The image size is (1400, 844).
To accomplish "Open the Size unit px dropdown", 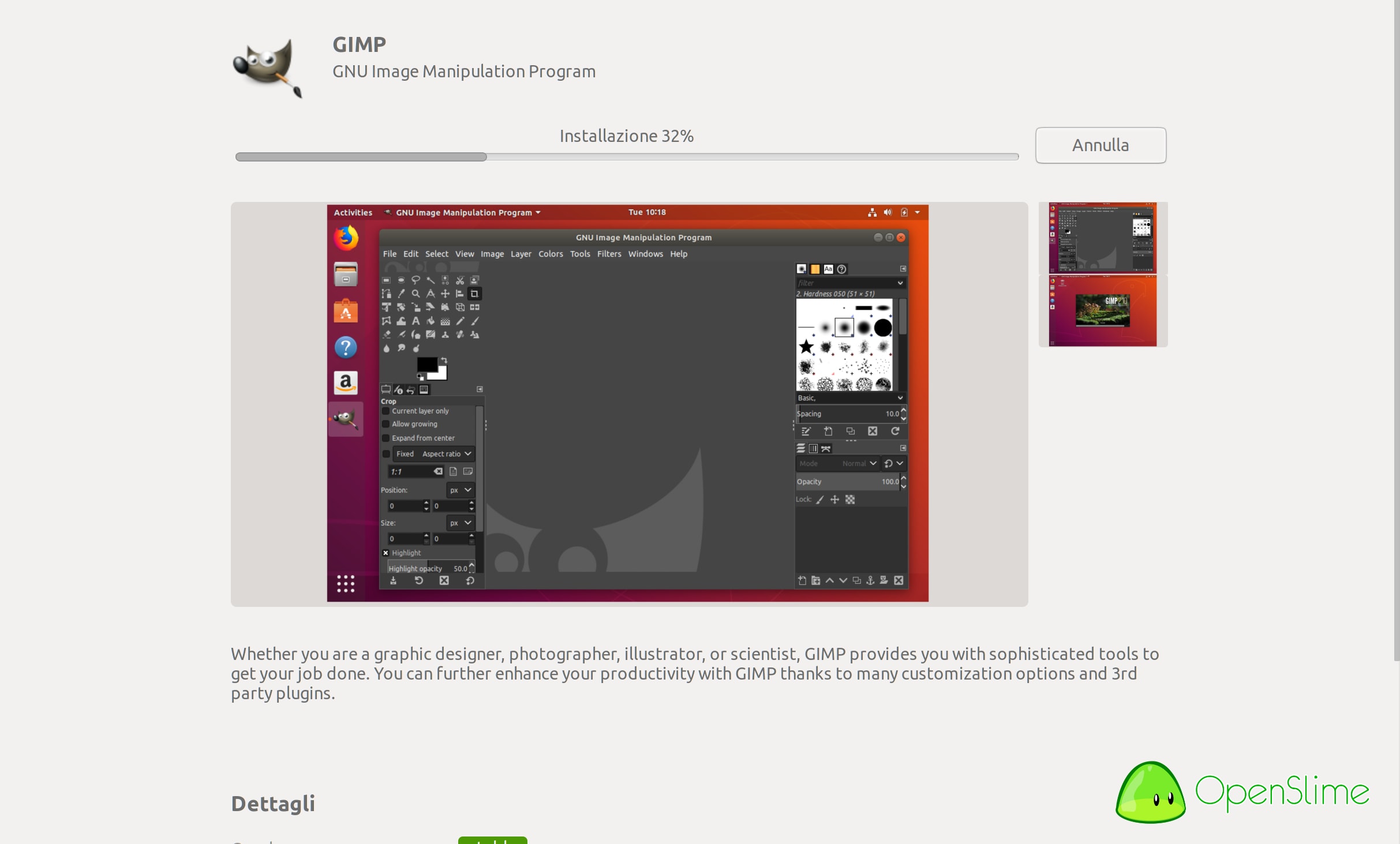I will click(461, 523).
